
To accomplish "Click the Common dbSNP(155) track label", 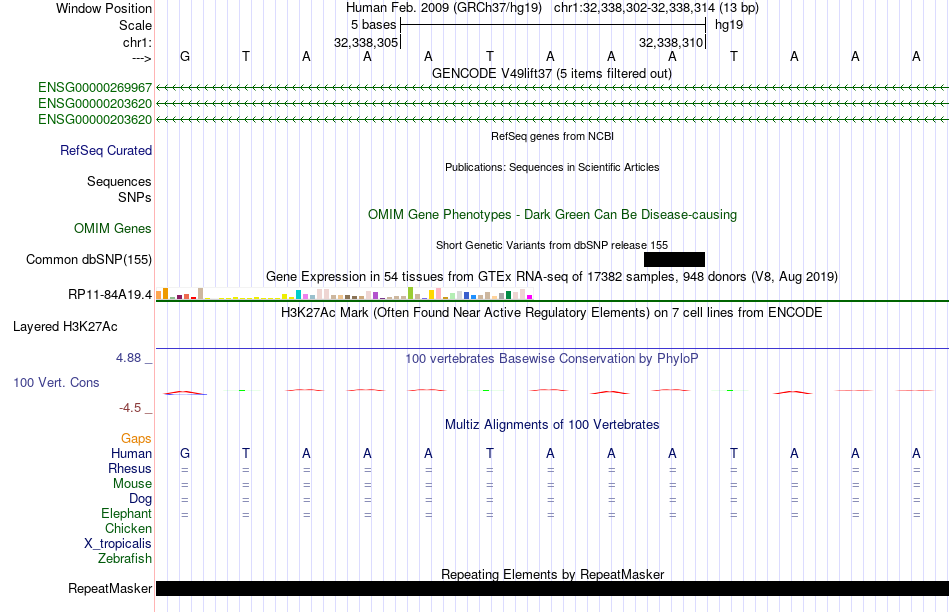I will 89,259.
